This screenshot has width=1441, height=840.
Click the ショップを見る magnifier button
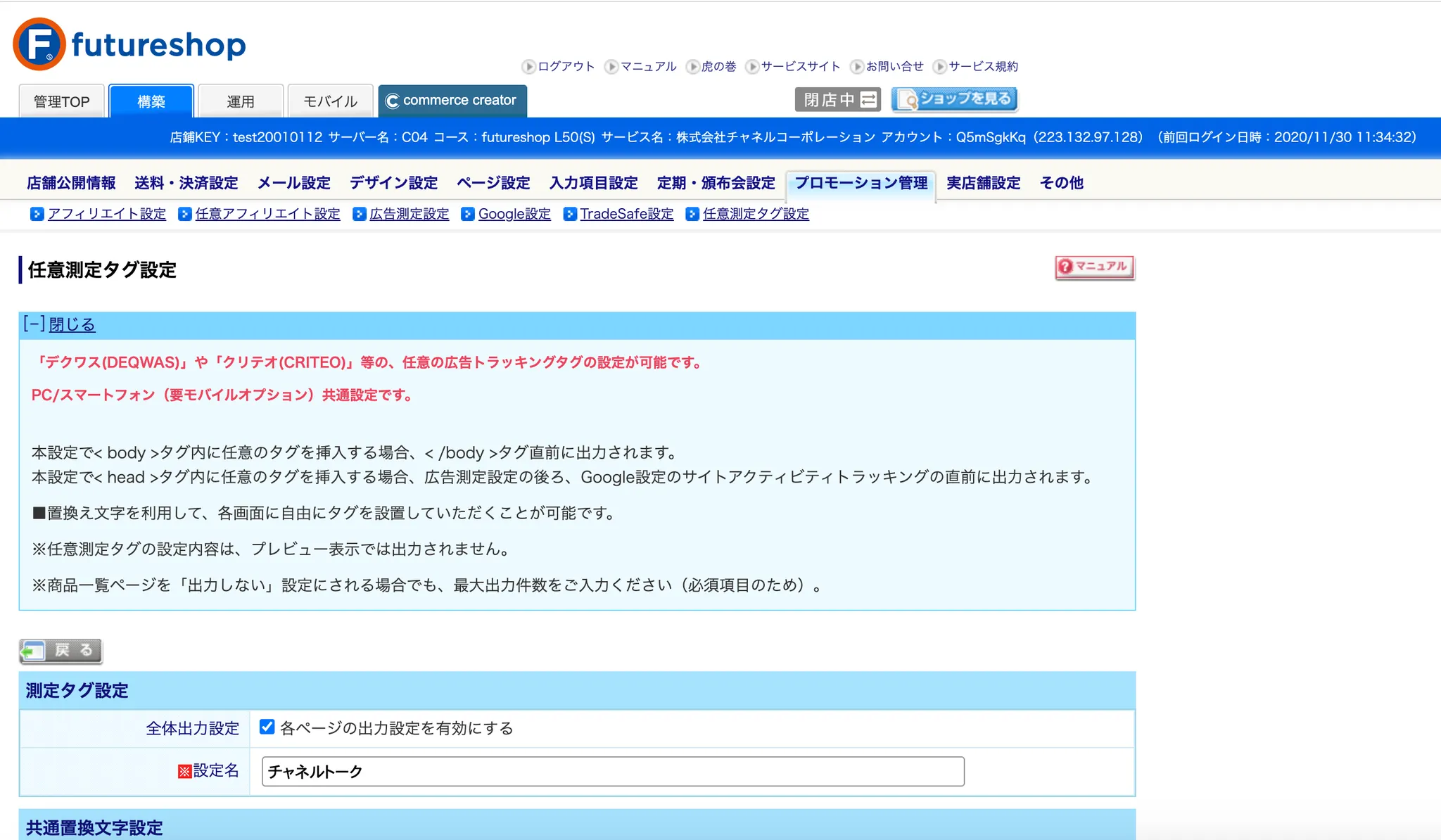click(954, 100)
